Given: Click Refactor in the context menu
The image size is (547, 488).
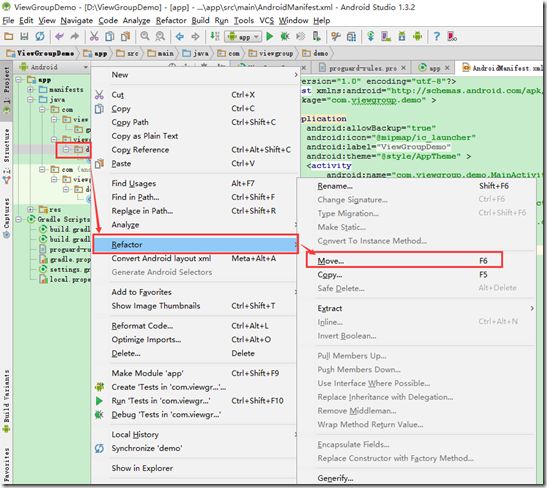Looking at the screenshot, I should pyautogui.click(x=195, y=245).
